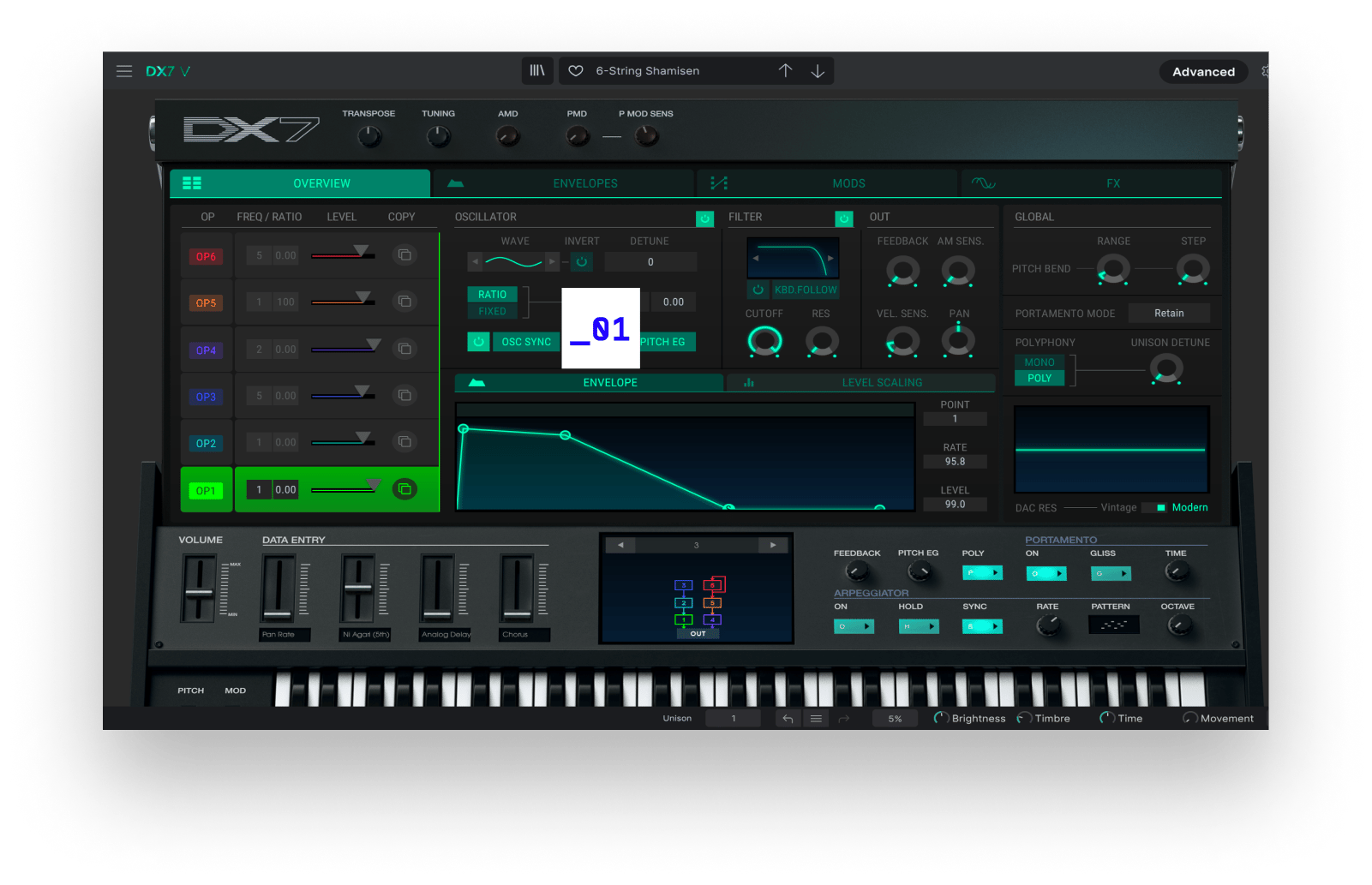Image resolution: width=1372 pixels, height=885 pixels.
Task: Toggle arpeggiator HOLD switch
Action: pyautogui.click(x=919, y=626)
